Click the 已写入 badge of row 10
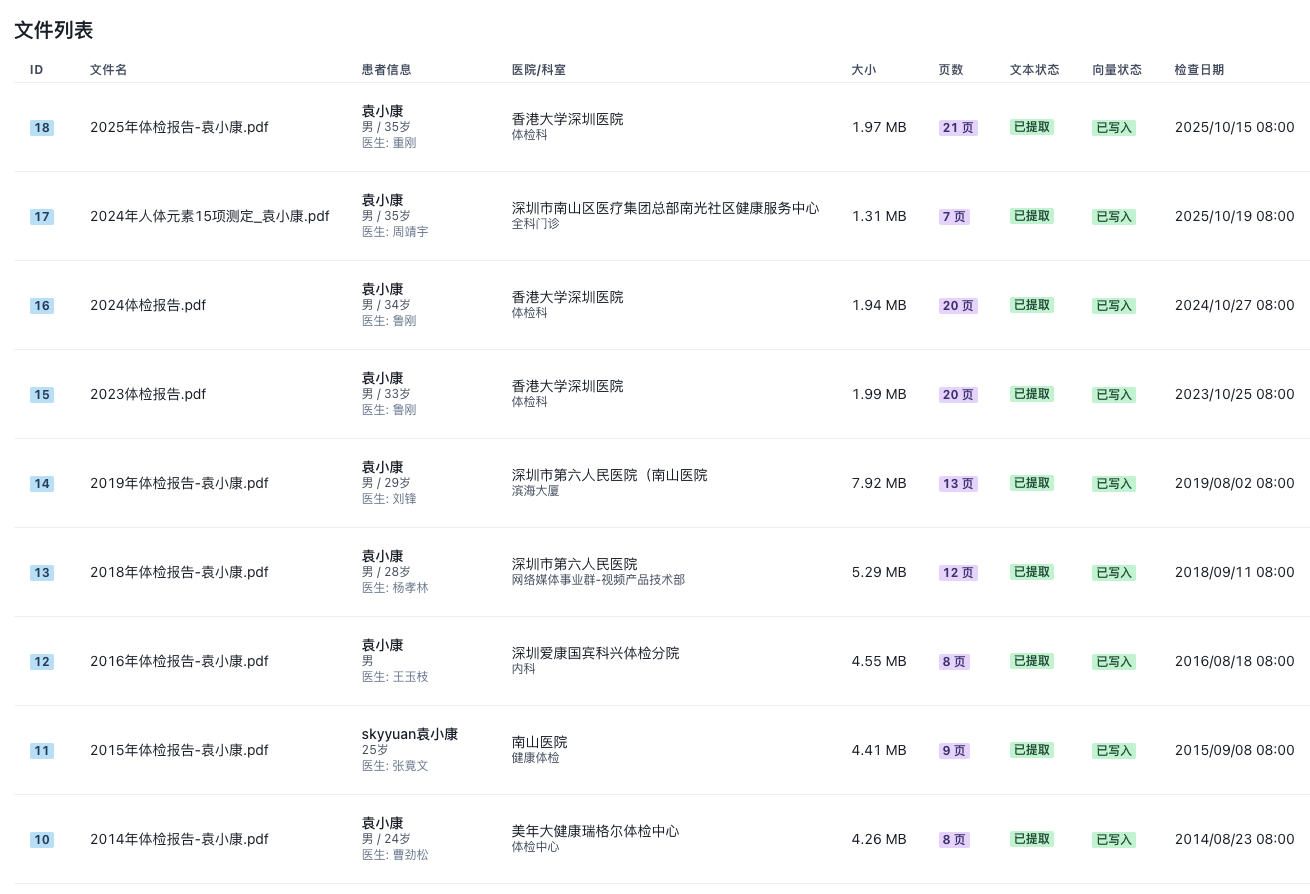The image size is (1310, 894). click(1113, 839)
